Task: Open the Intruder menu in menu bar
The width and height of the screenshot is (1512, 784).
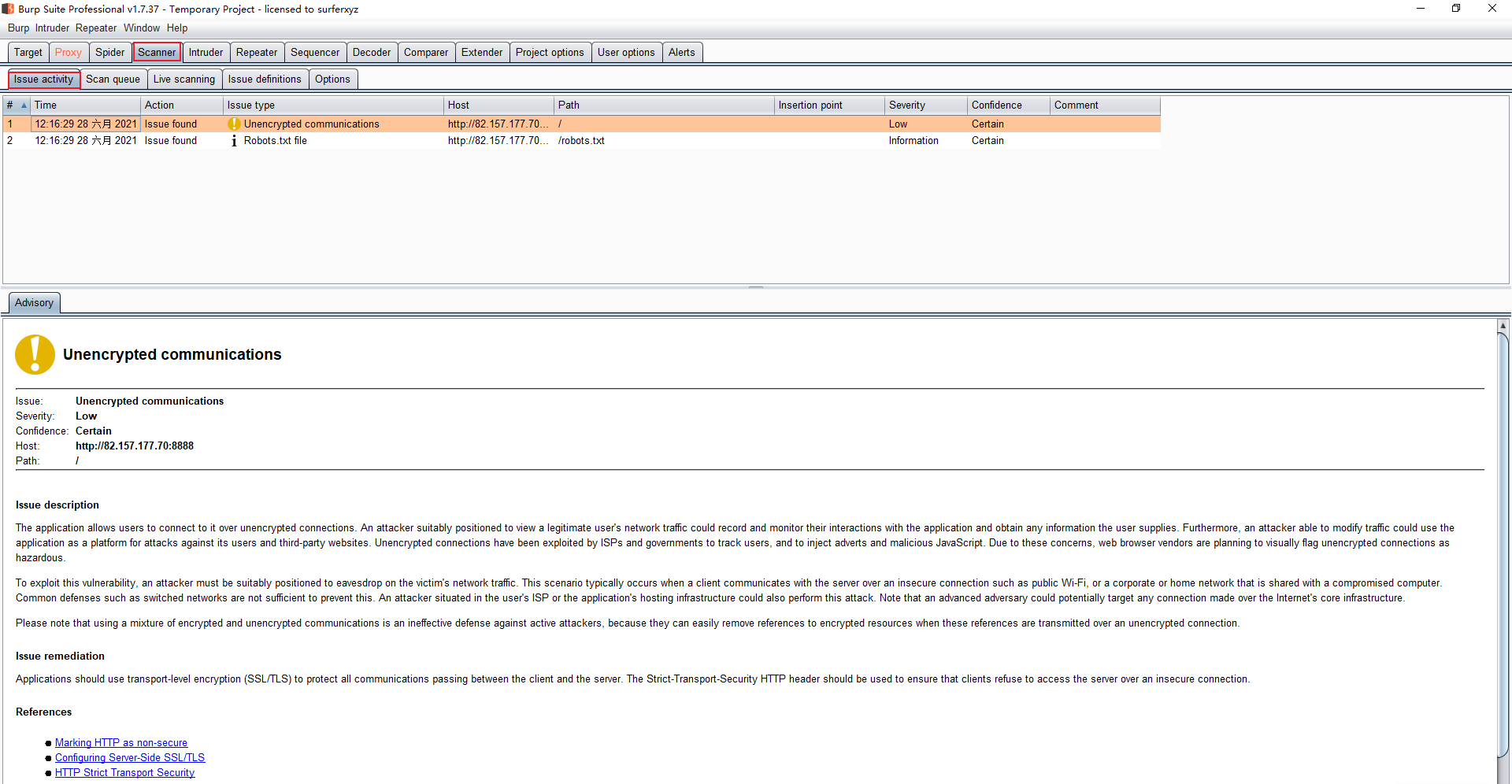Action: 52,28
